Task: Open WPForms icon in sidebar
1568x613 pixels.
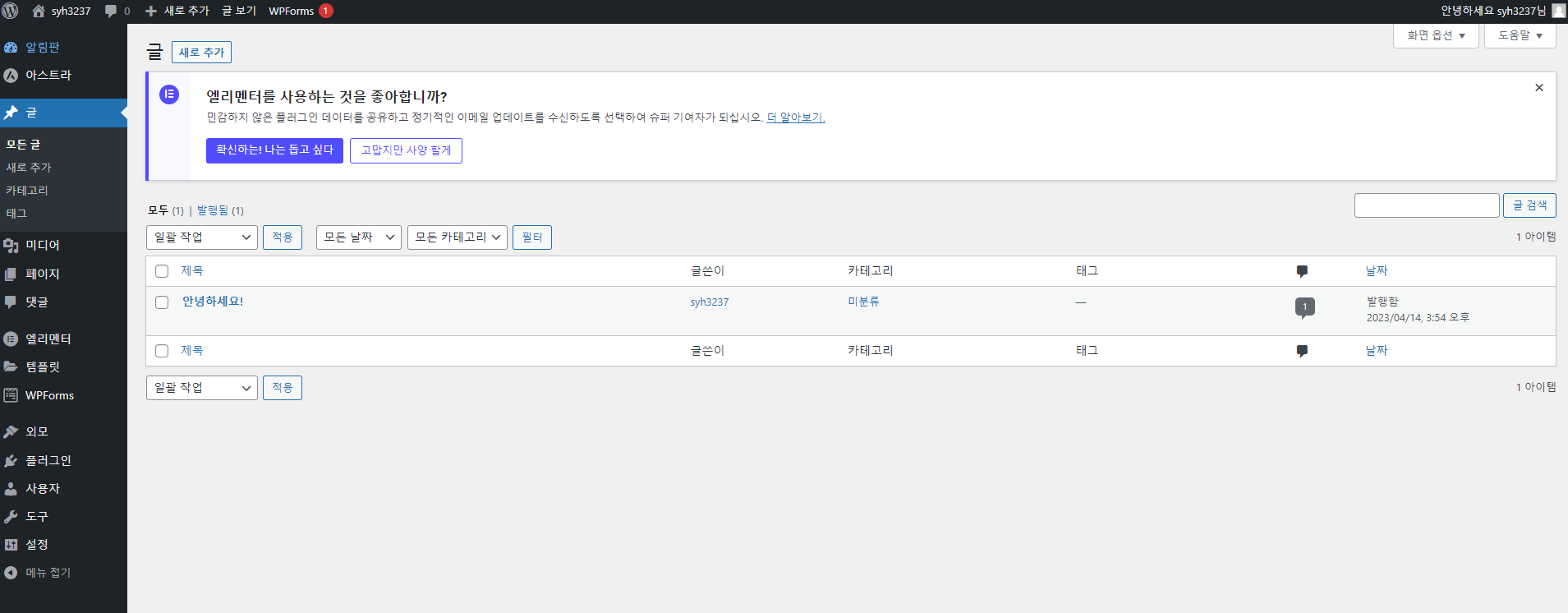Action: coord(11,395)
